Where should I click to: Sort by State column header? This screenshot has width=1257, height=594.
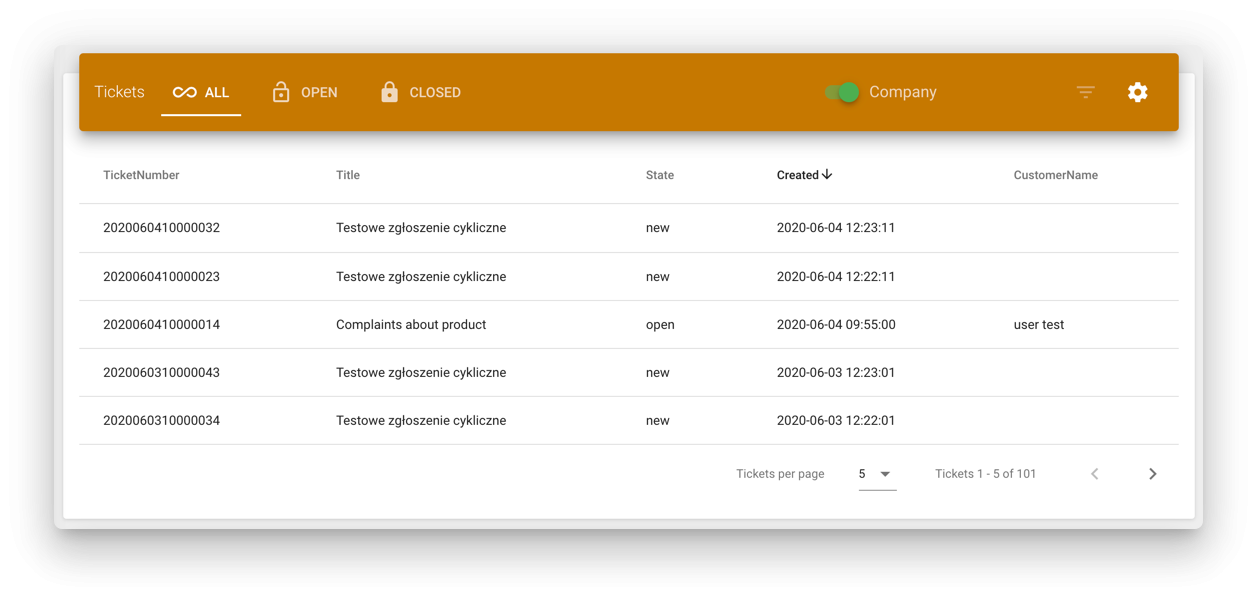point(660,175)
